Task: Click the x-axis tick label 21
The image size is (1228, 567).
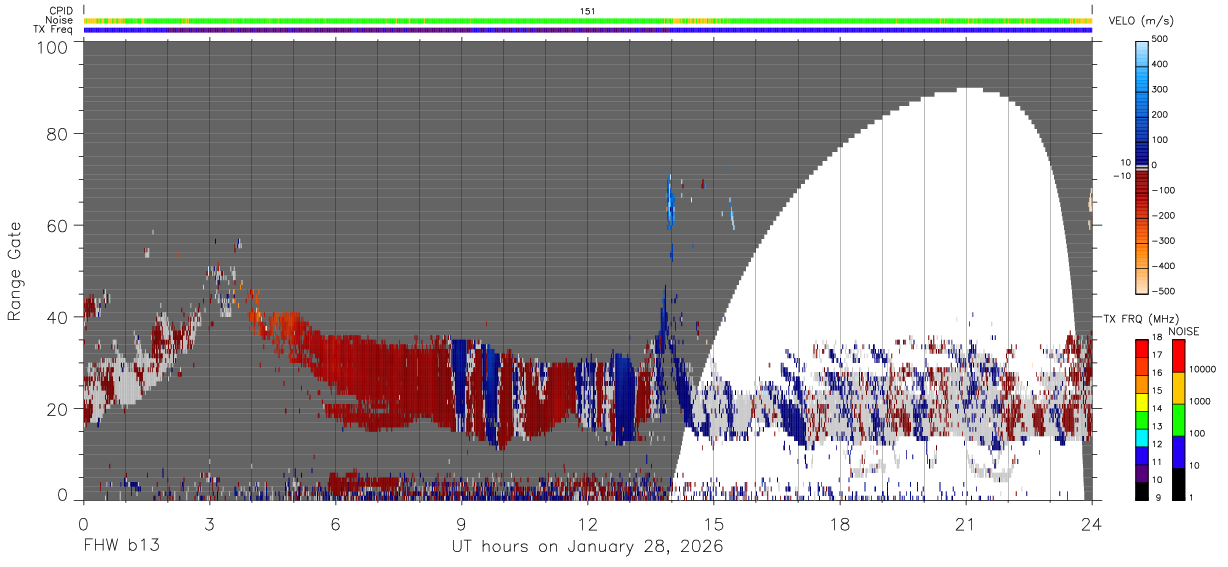Action: (966, 524)
